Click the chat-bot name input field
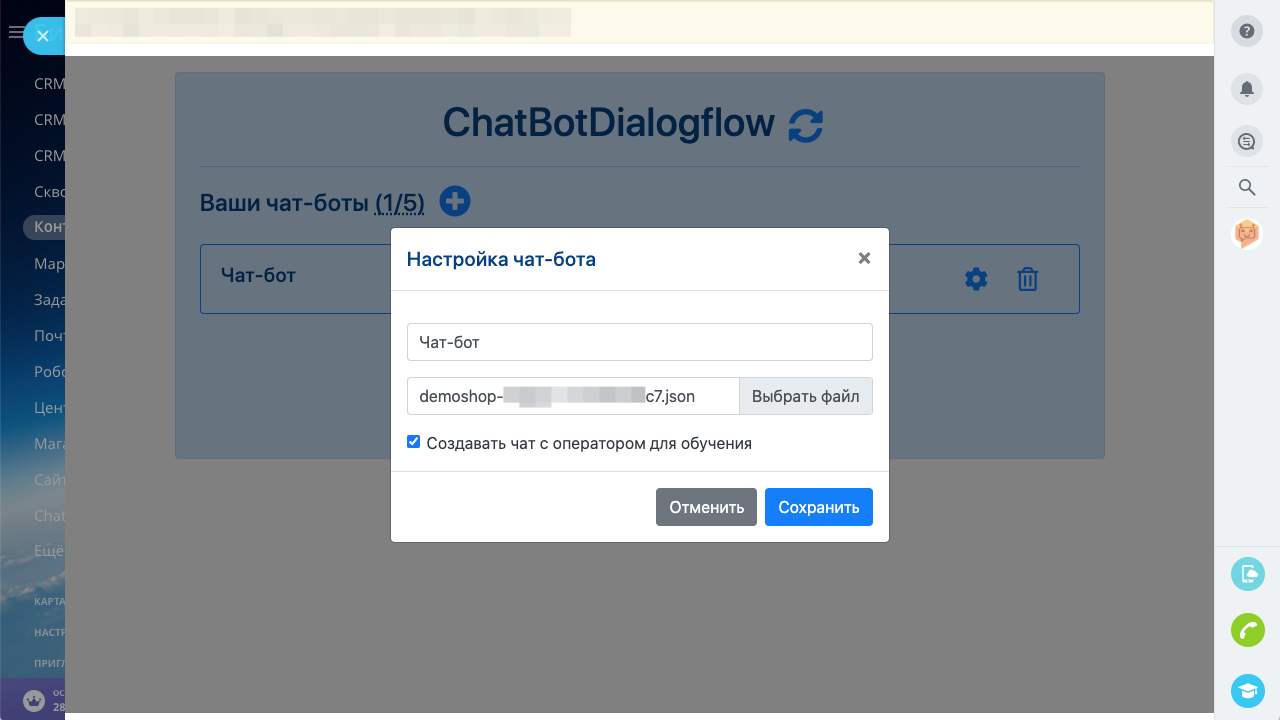Screen dimensions: 1280x720 click(639, 342)
